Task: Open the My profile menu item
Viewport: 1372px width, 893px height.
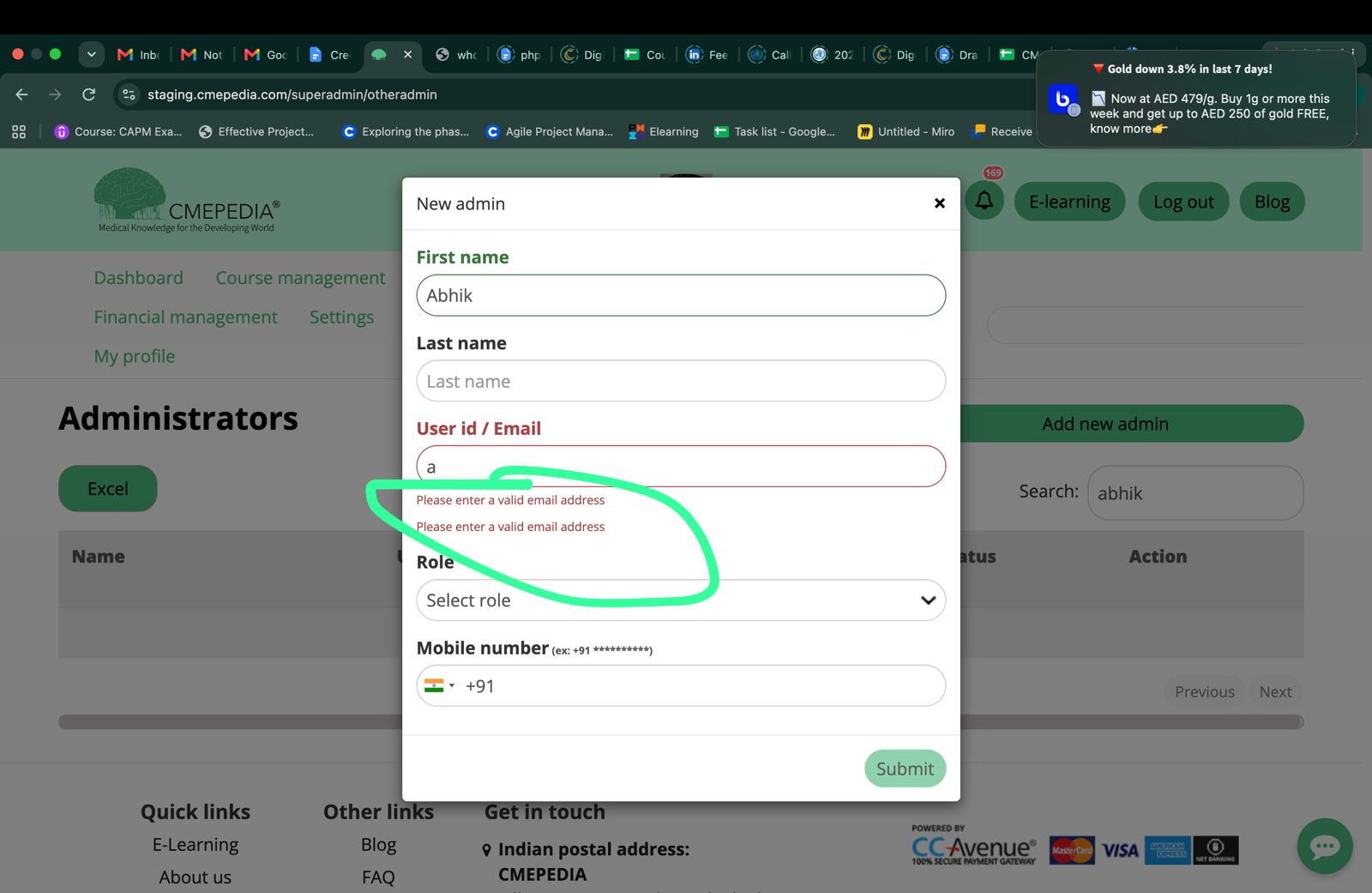Action: pyautogui.click(x=135, y=356)
